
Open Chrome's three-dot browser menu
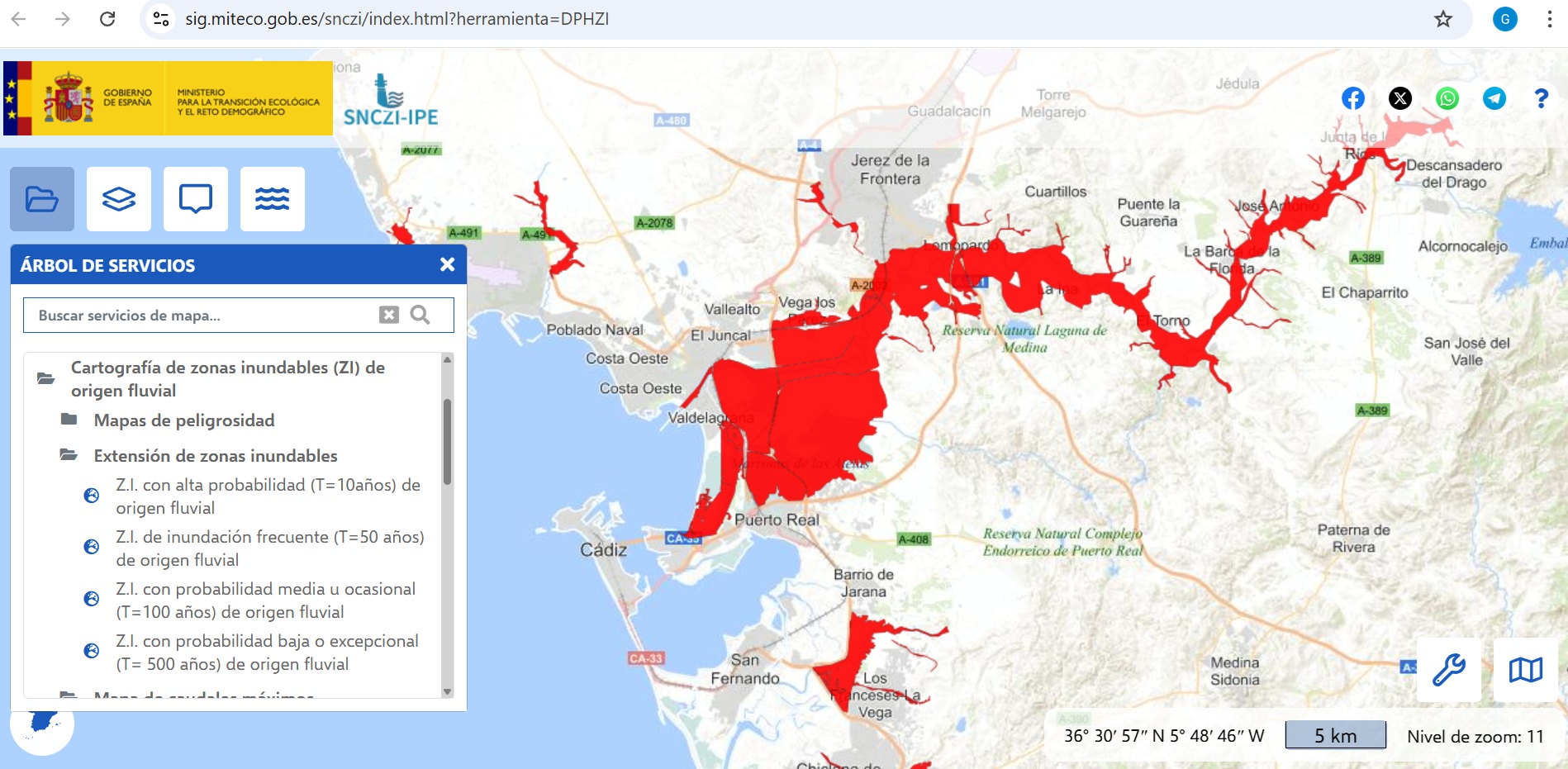click(x=1550, y=18)
